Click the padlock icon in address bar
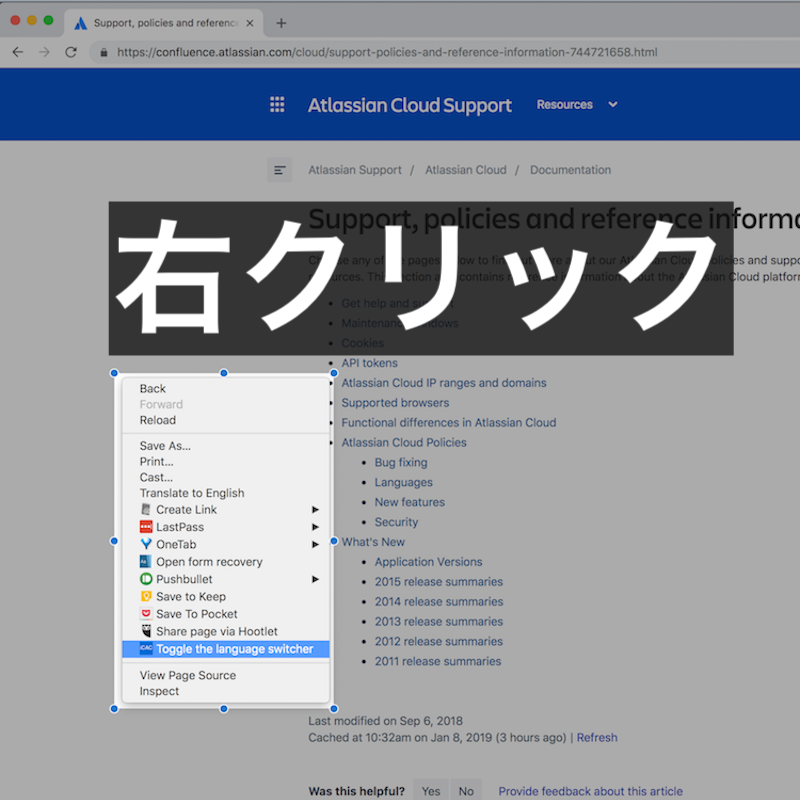The image size is (800, 800). (x=104, y=52)
